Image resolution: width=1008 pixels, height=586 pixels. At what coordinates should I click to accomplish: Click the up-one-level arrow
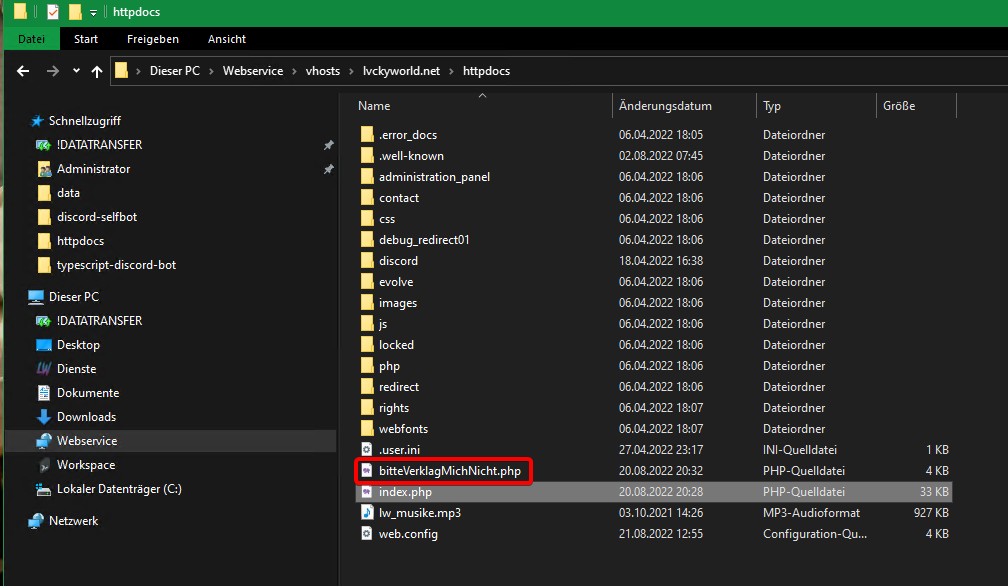(97, 71)
